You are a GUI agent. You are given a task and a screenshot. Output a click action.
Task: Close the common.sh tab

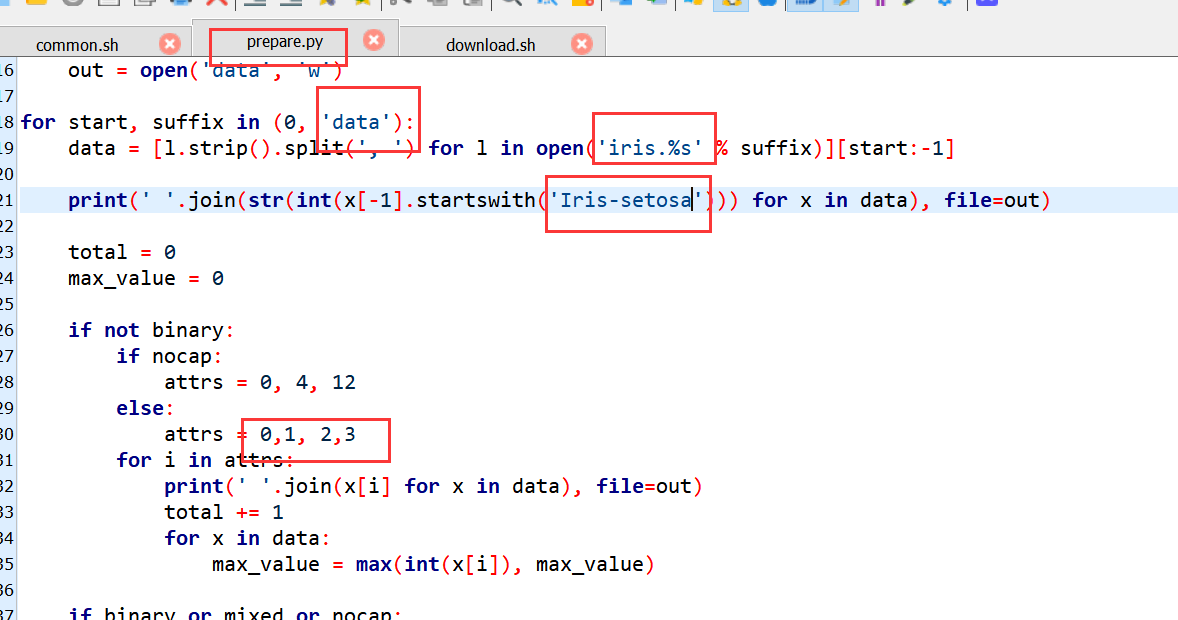click(x=170, y=44)
